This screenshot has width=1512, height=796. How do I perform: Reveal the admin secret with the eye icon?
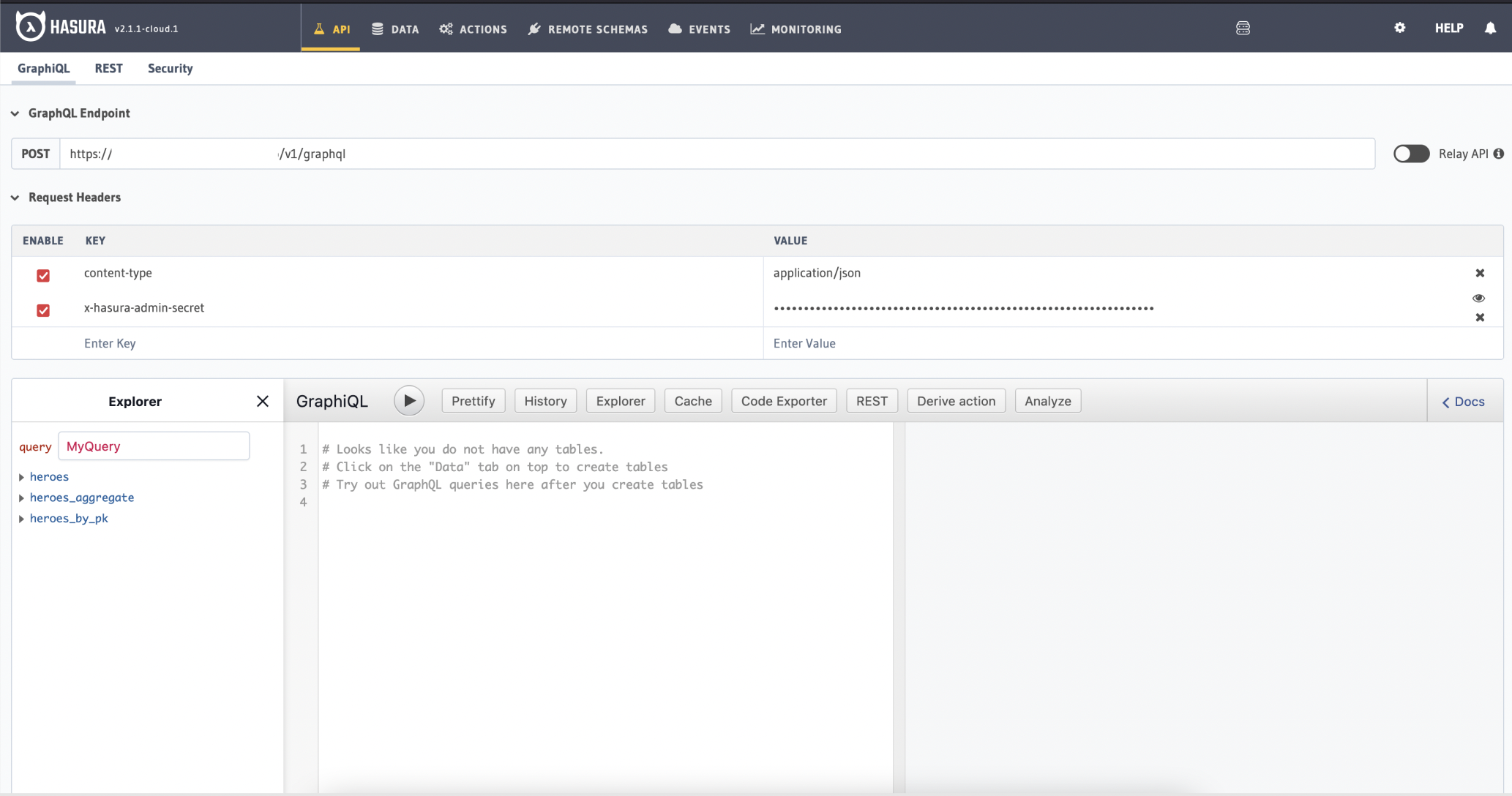[x=1478, y=298]
